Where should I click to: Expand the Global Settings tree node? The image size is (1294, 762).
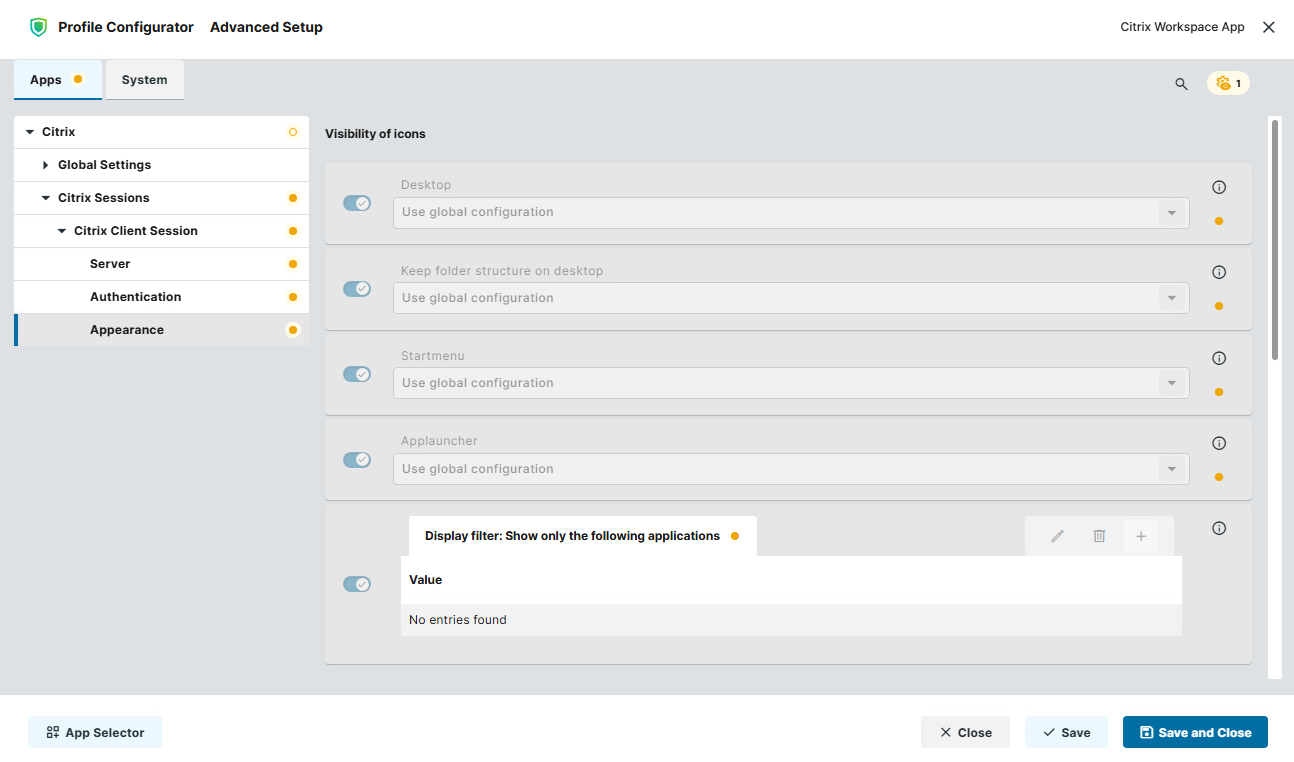click(46, 165)
